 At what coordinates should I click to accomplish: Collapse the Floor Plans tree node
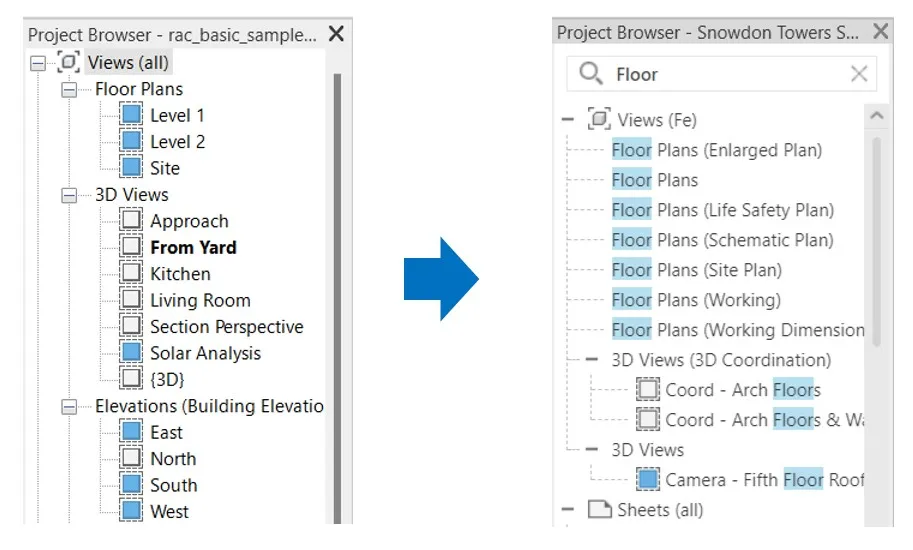69,89
